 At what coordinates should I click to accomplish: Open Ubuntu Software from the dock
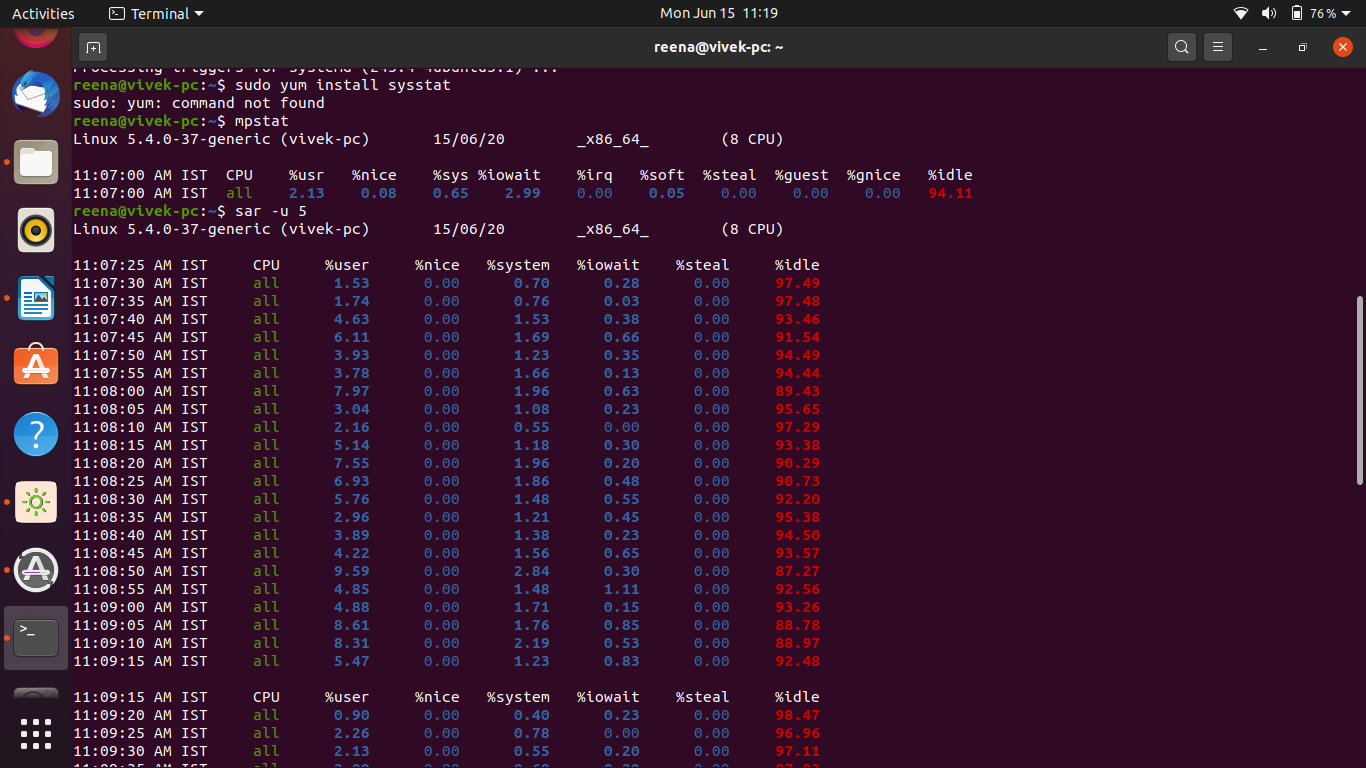point(35,365)
